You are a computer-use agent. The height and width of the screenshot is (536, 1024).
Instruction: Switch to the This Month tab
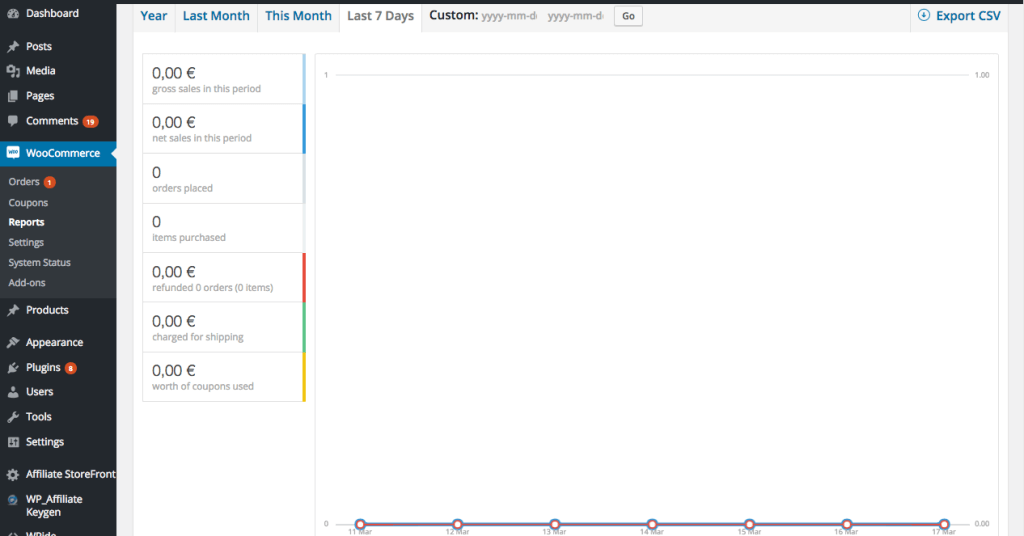298,16
